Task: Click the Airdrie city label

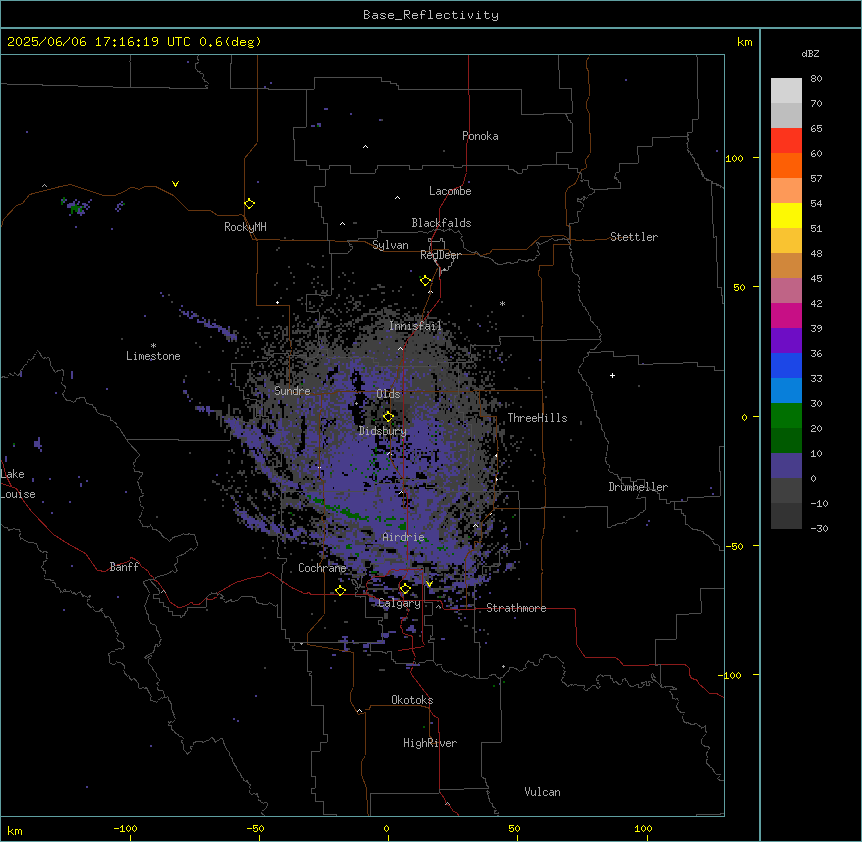Action: point(404,537)
